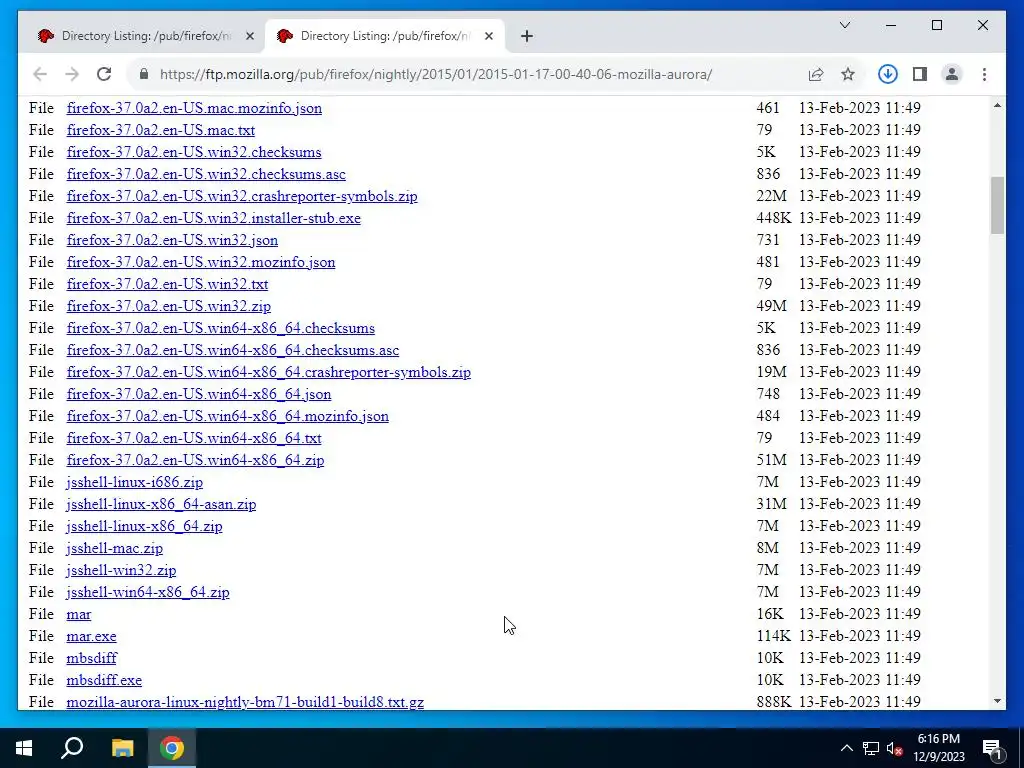1024x768 pixels.
Task: Bookmark this page with the star icon
Action: [x=848, y=74]
